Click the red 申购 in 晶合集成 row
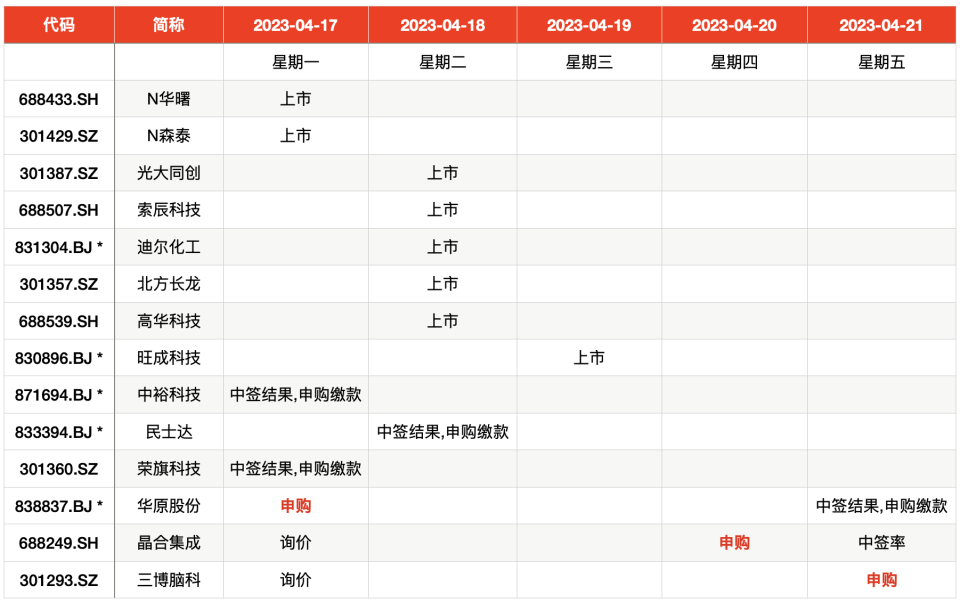 click(734, 543)
